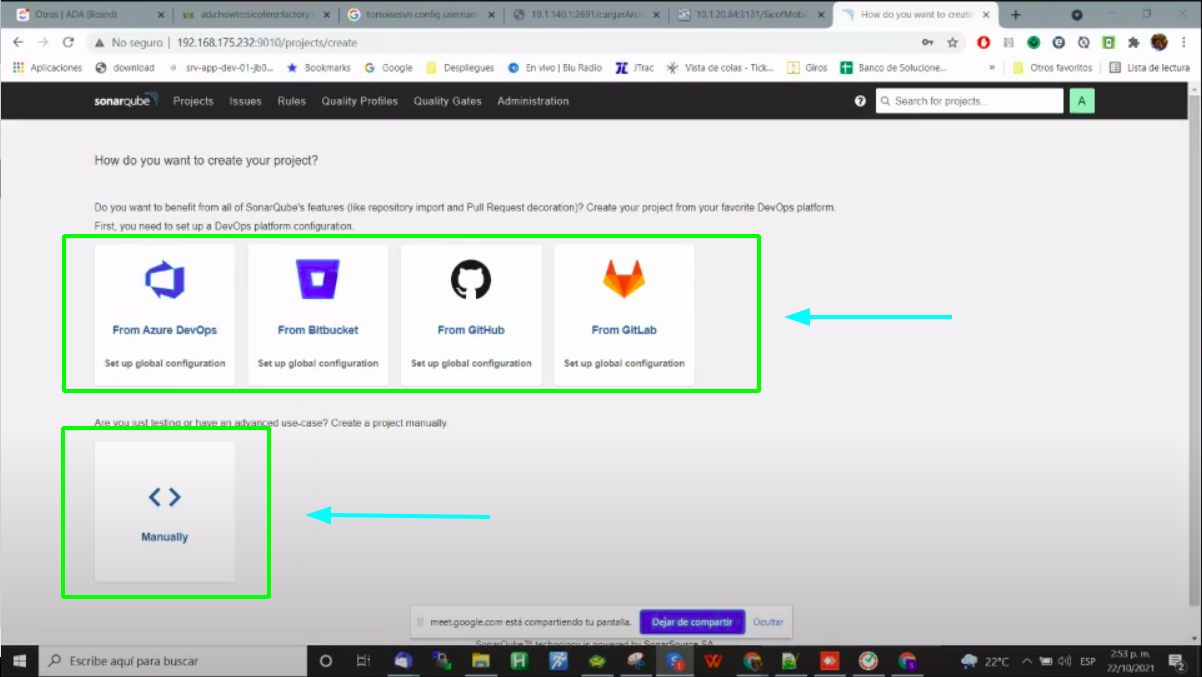Screen dimensions: 1202x677
Task: Open the Quality Profiles menu item
Action: [x=359, y=101]
